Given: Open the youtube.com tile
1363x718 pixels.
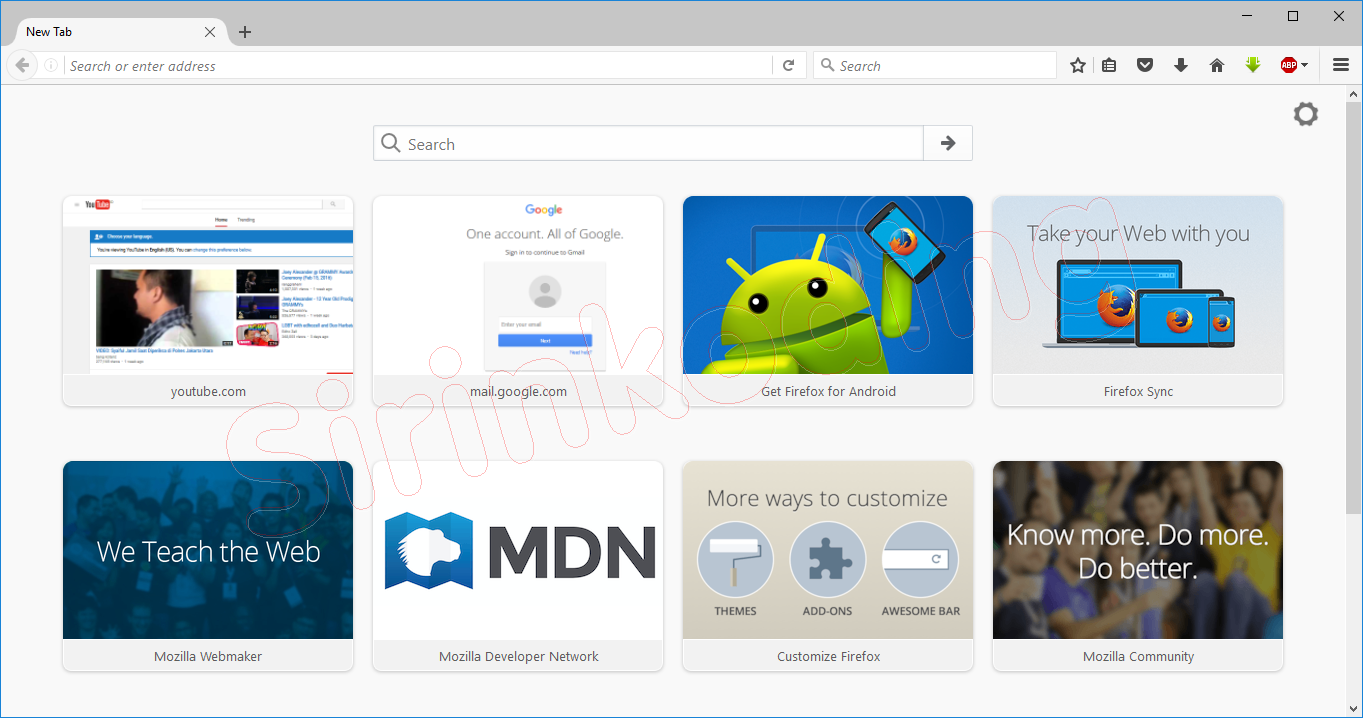Looking at the screenshot, I should pyautogui.click(x=208, y=301).
